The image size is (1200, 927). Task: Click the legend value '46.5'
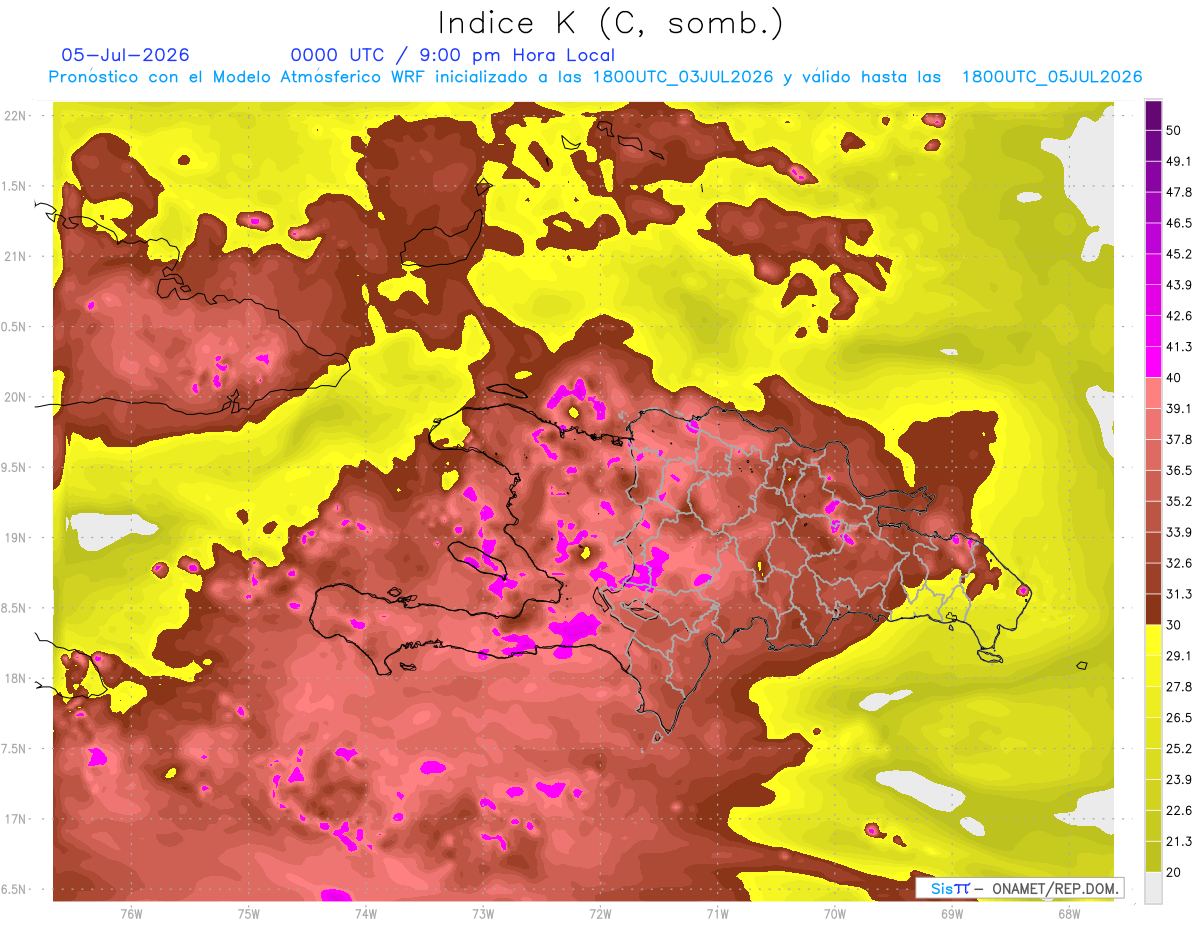1178,223
